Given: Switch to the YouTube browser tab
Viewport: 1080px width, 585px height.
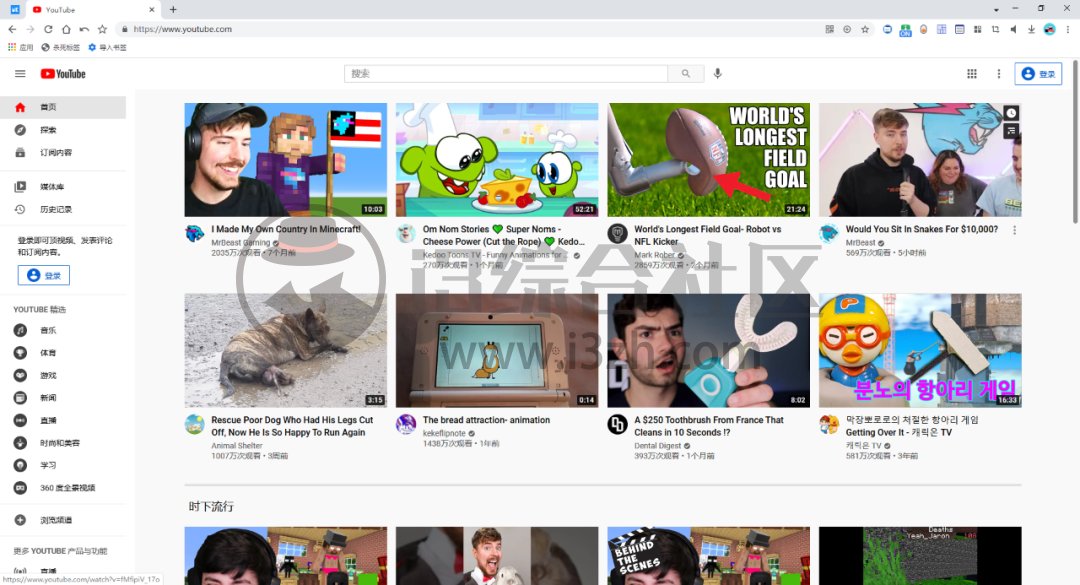Looking at the screenshot, I should (93, 10).
